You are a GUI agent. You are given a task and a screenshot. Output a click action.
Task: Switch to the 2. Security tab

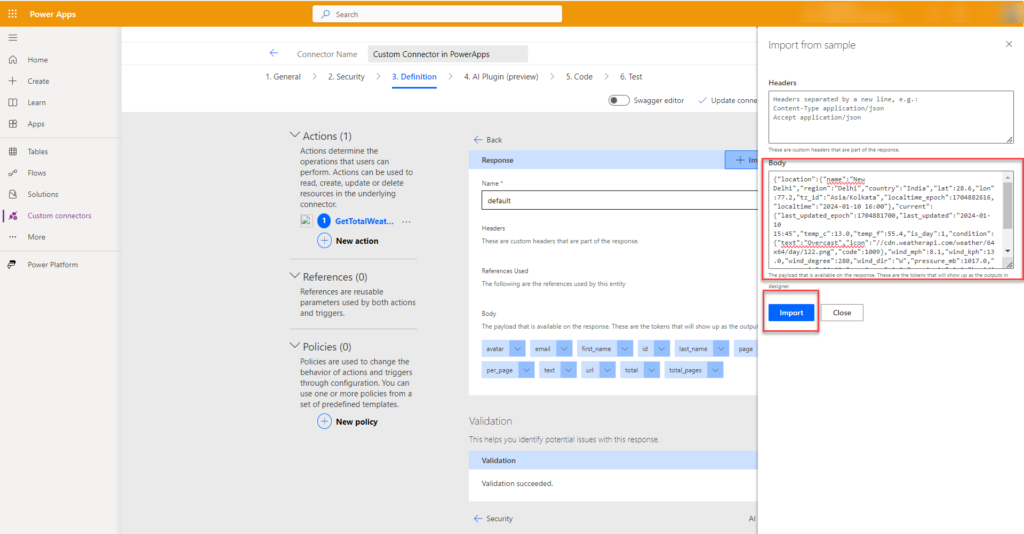pyautogui.click(x=346, y=76)
